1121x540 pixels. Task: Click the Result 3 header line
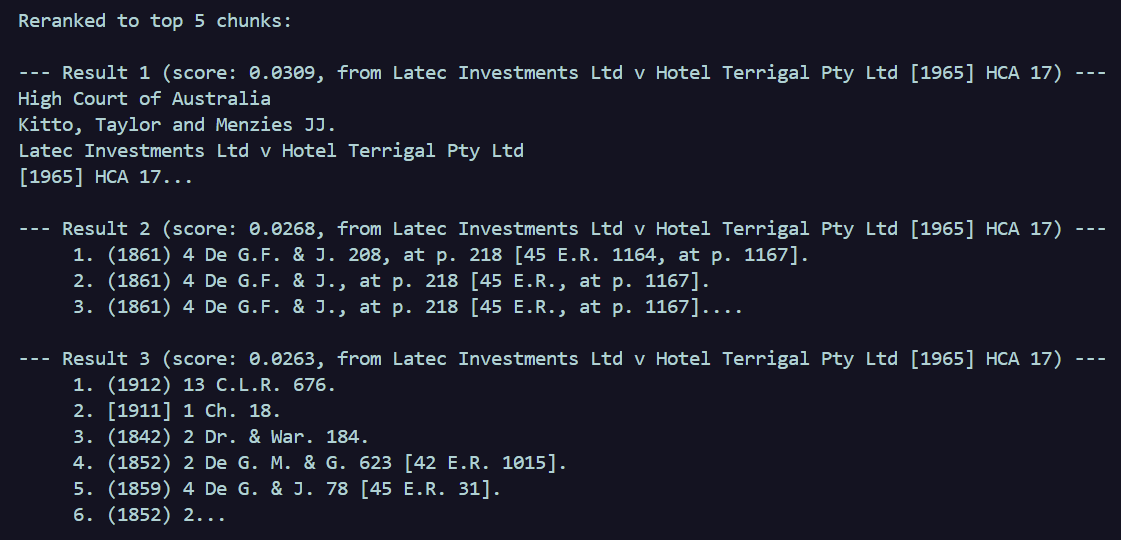point(560,358)
